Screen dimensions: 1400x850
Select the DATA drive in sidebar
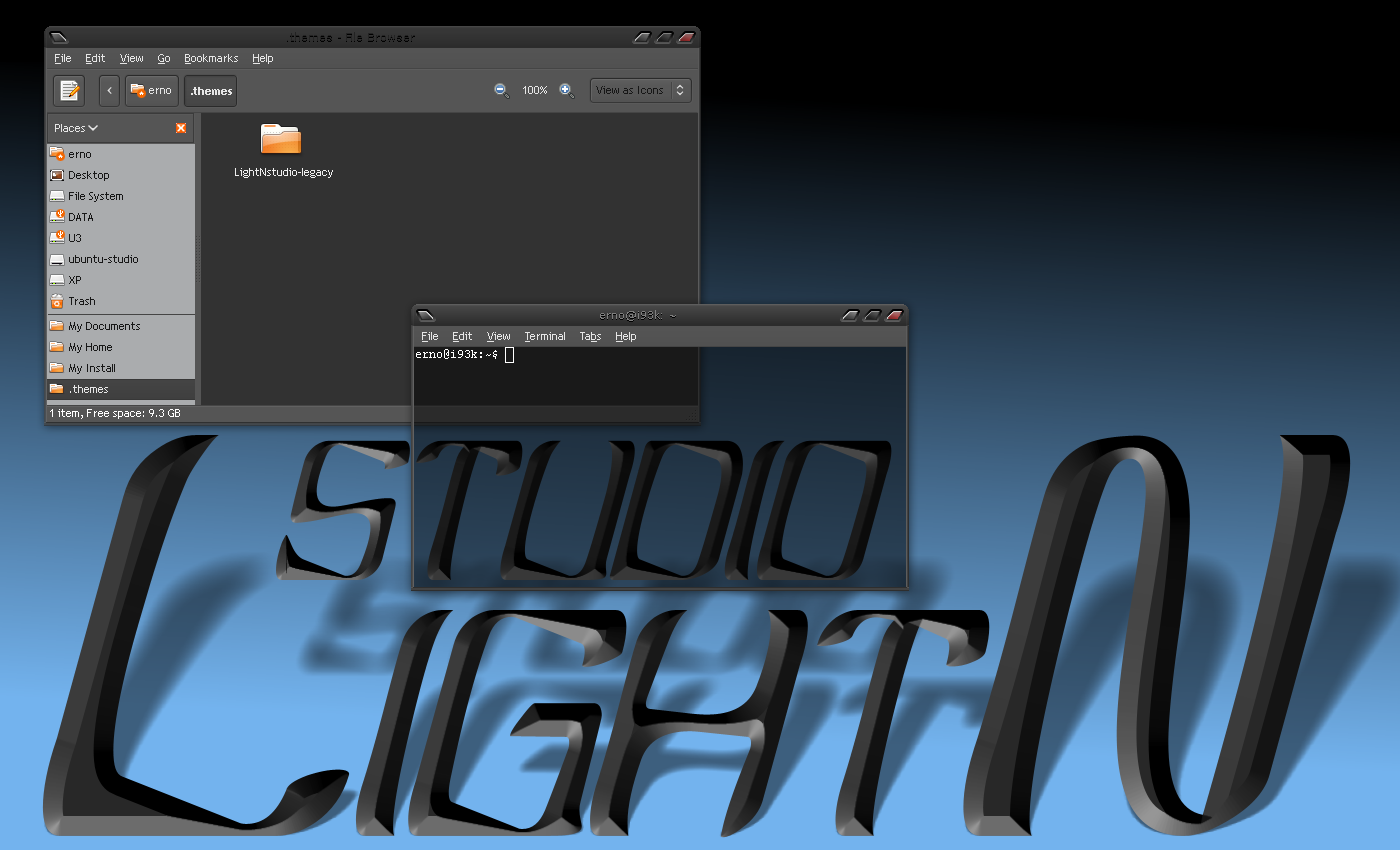point(80,217)
